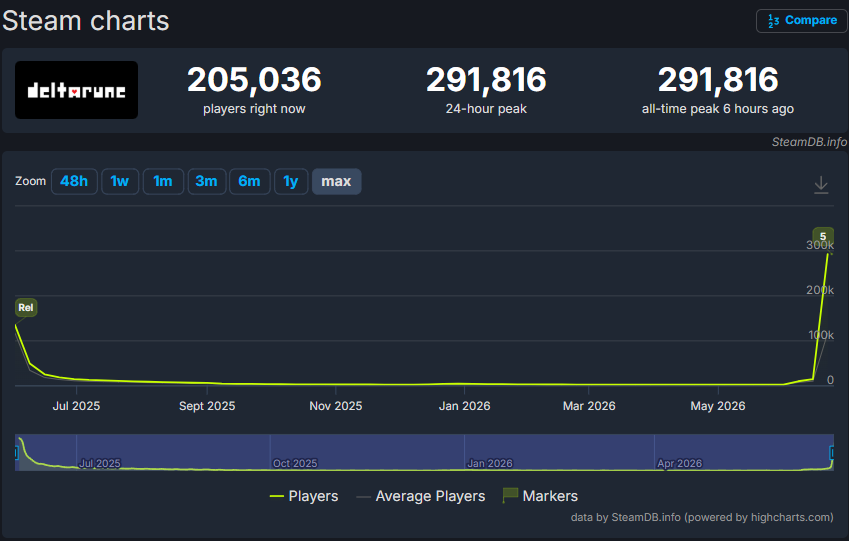Click the right navigator range handle
This screenshot has height=541, width=849.
pyautogui.click(x=832, y=453)
